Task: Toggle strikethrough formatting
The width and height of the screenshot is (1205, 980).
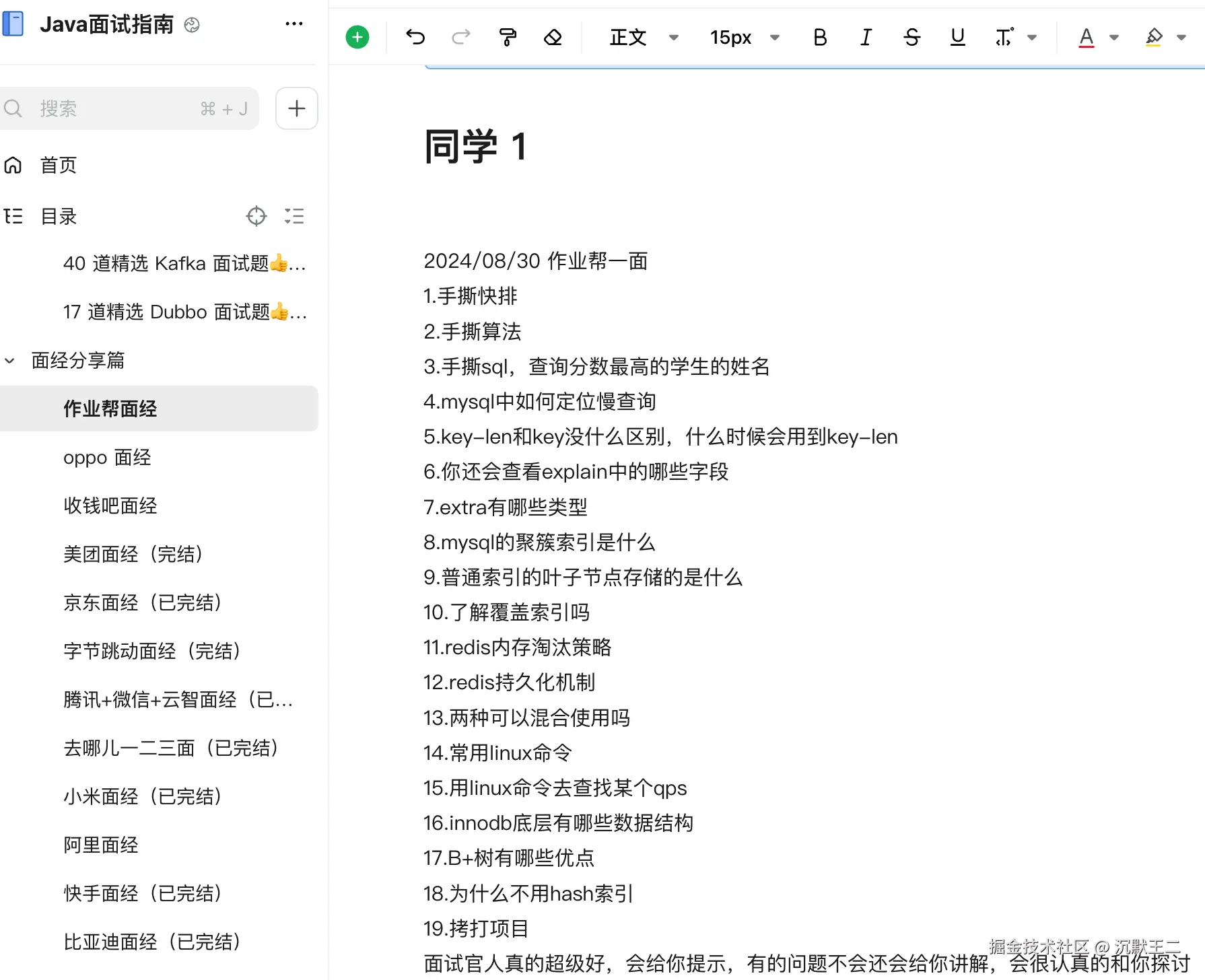Action: point(911,37)
